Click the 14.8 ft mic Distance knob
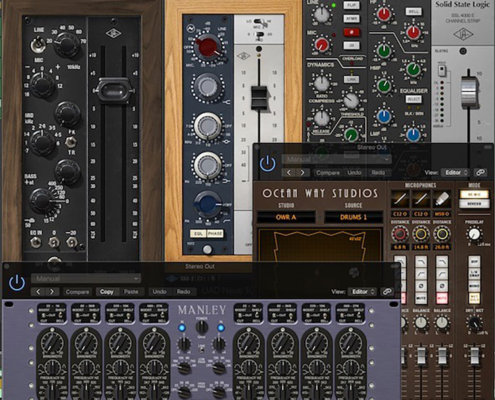The image size is (495, 400). [421, 234]
